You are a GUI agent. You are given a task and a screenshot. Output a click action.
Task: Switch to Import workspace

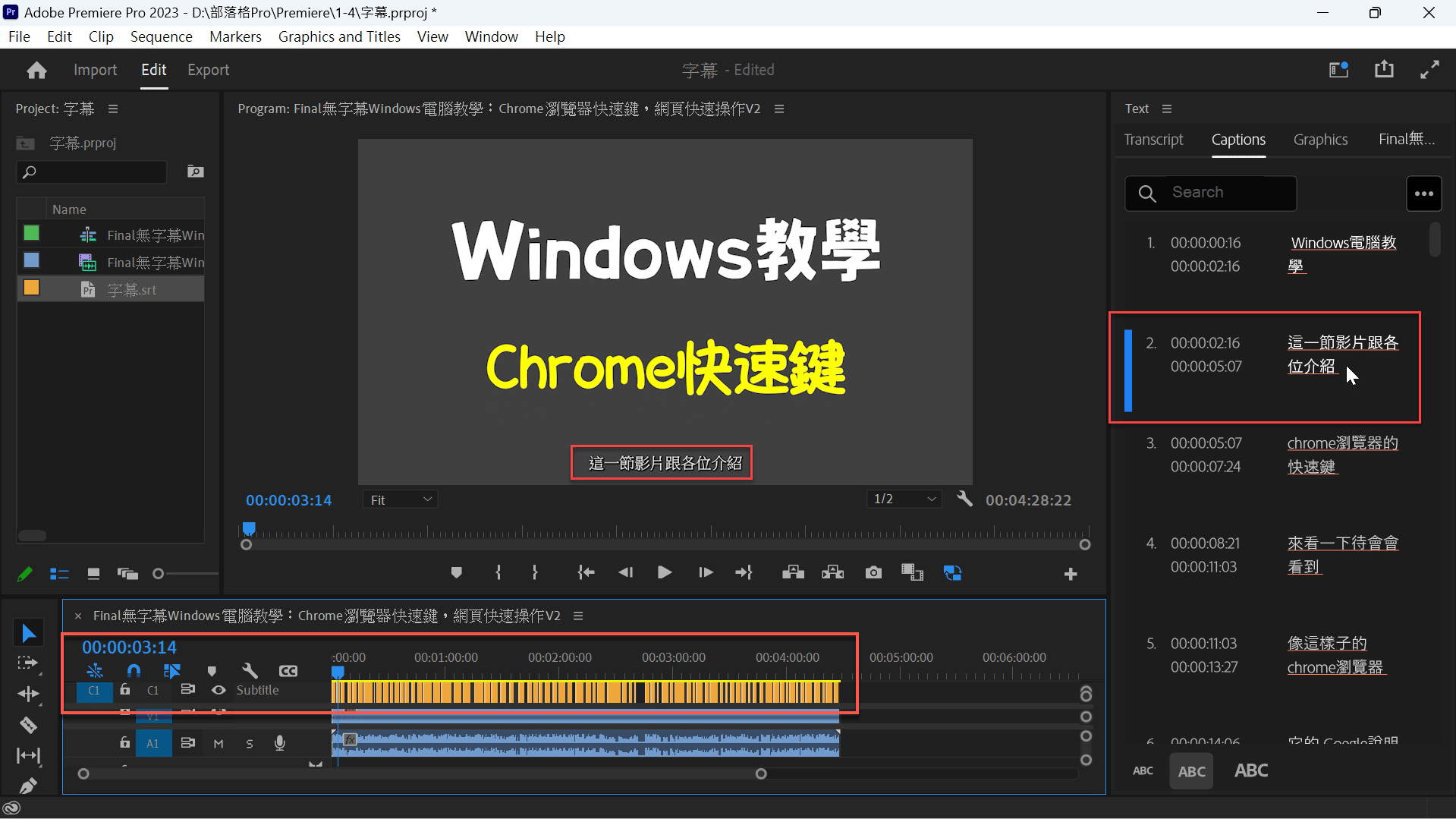tap(95, 70)
